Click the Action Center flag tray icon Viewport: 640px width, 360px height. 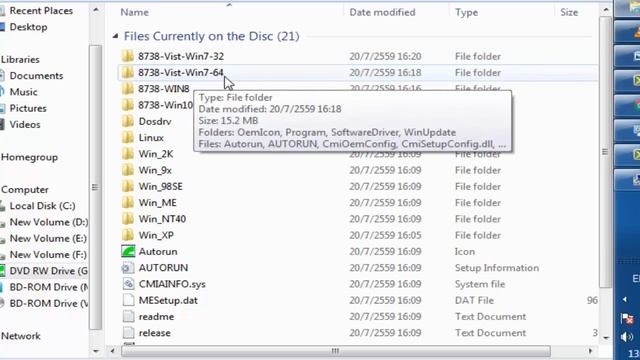[x=627, y=318]
